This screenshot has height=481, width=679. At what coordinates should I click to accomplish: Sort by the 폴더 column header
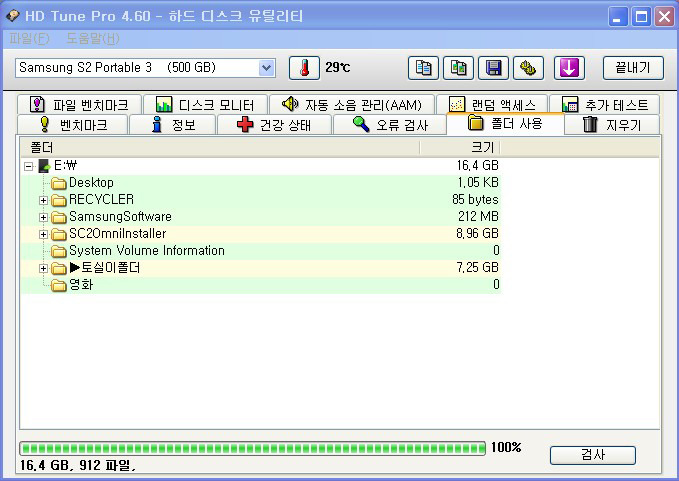click(x=220, y=148)
